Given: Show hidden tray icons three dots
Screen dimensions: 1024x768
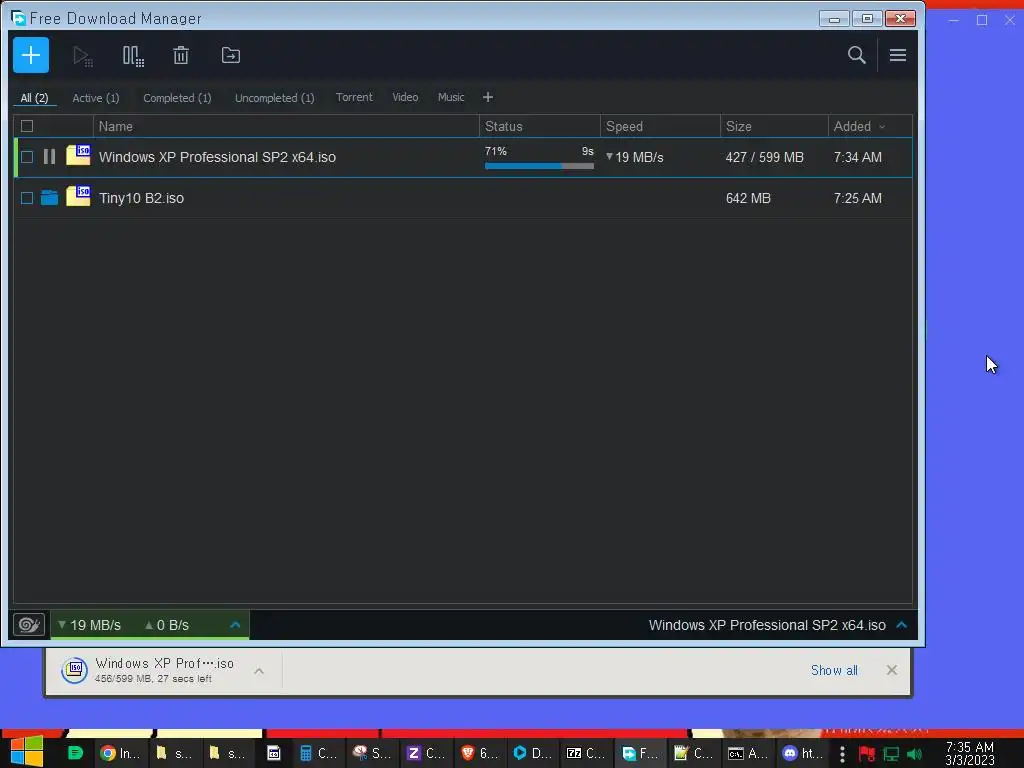Looking at the screenshot, I should pyautogui.click(x=842, y=754).
